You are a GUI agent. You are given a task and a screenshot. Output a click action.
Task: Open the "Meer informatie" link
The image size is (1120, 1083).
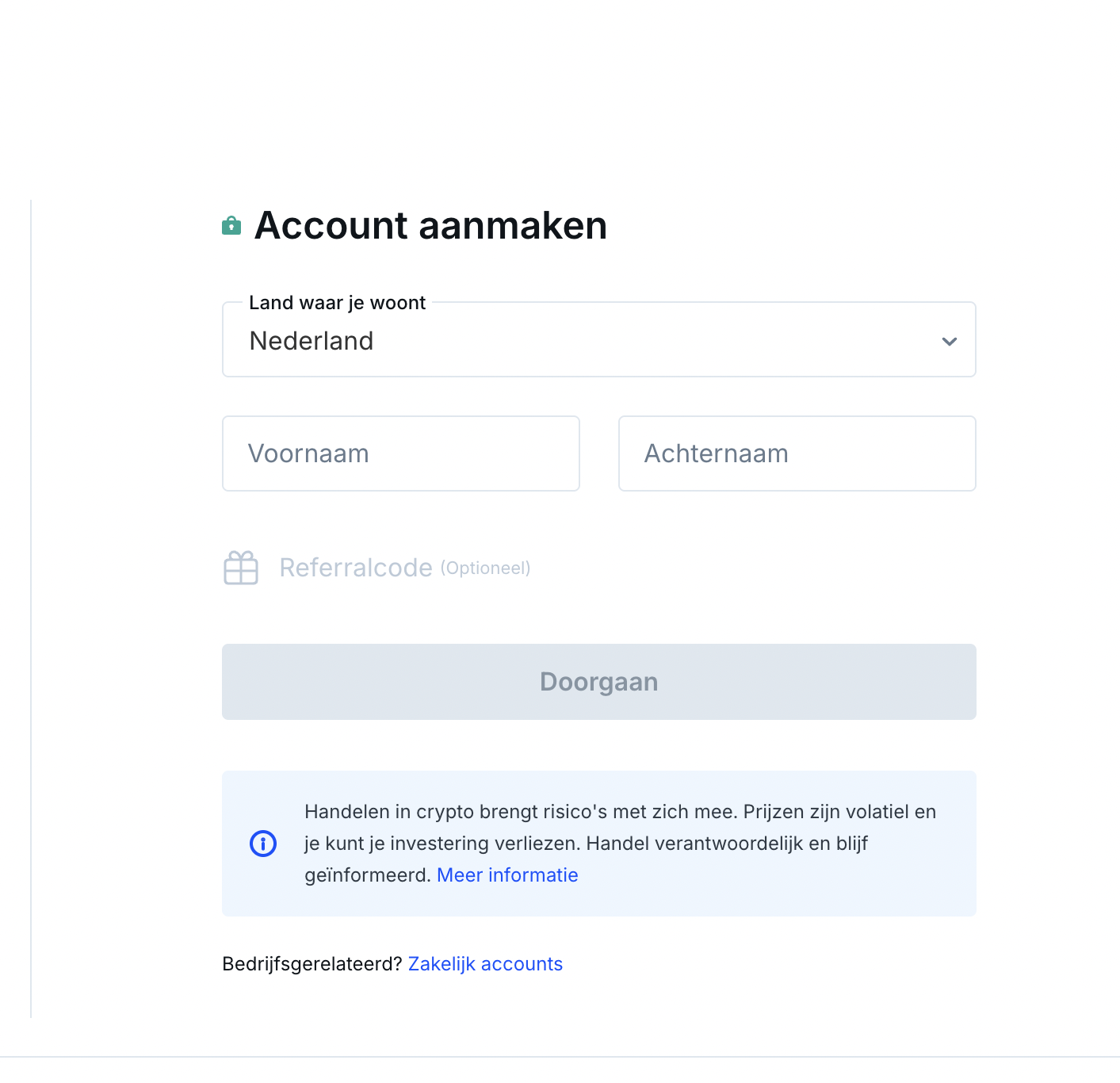coord(507,875)
